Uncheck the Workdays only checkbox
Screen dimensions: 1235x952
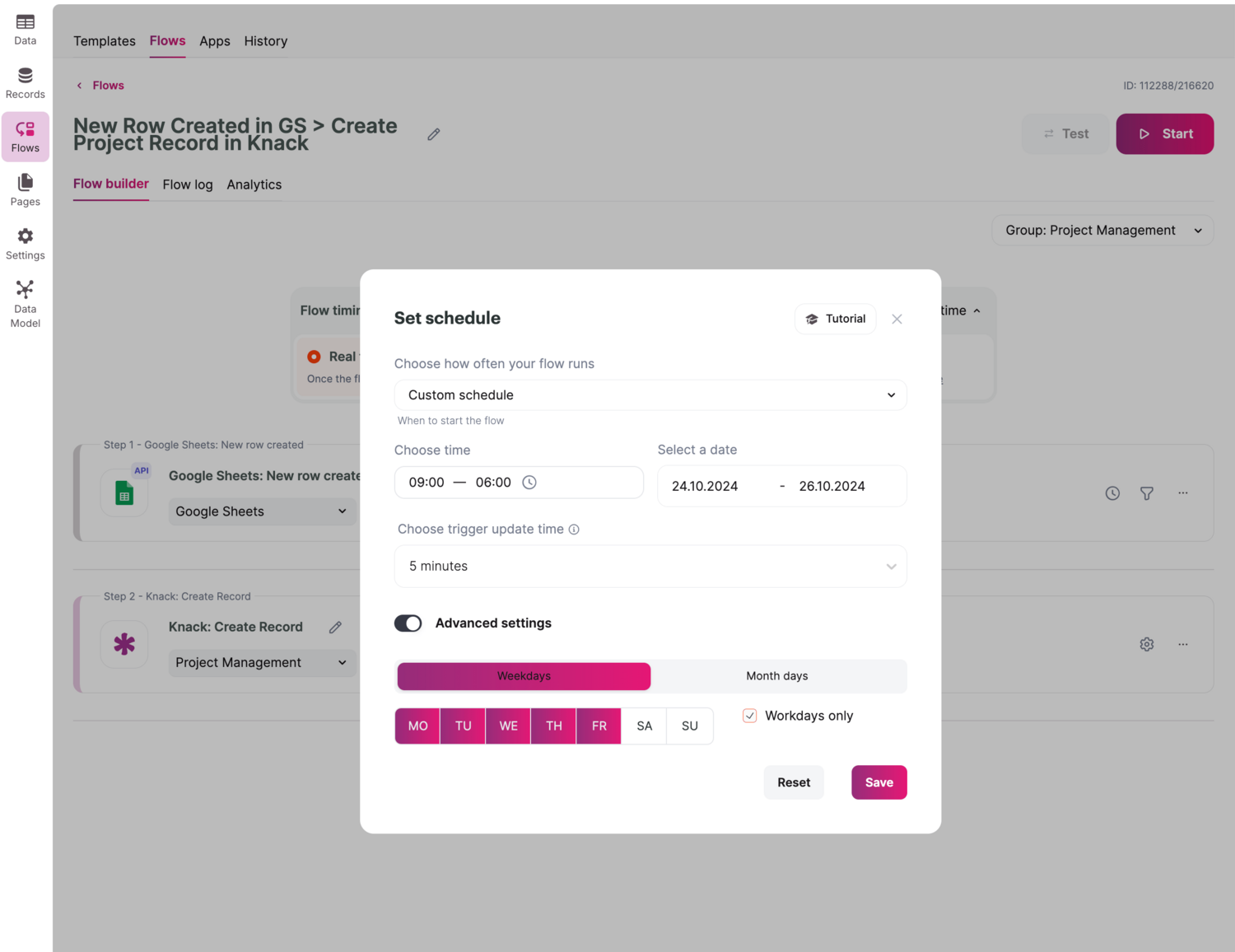[x=749, y=716]
